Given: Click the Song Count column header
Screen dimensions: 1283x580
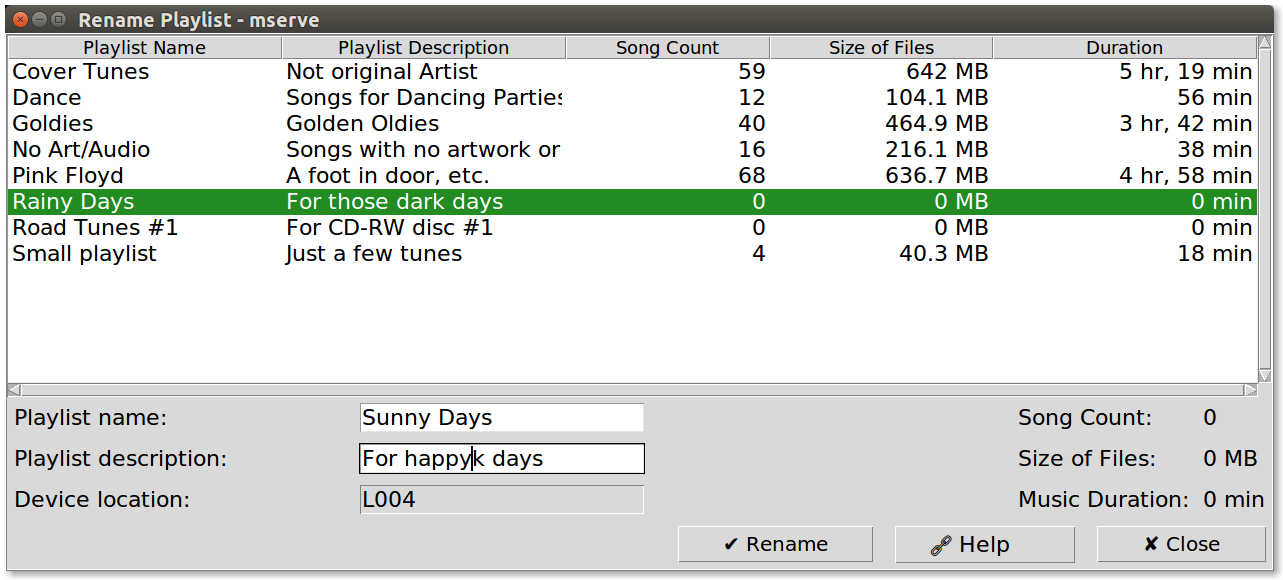Looking at the screenshot, I should pos(667,48).
